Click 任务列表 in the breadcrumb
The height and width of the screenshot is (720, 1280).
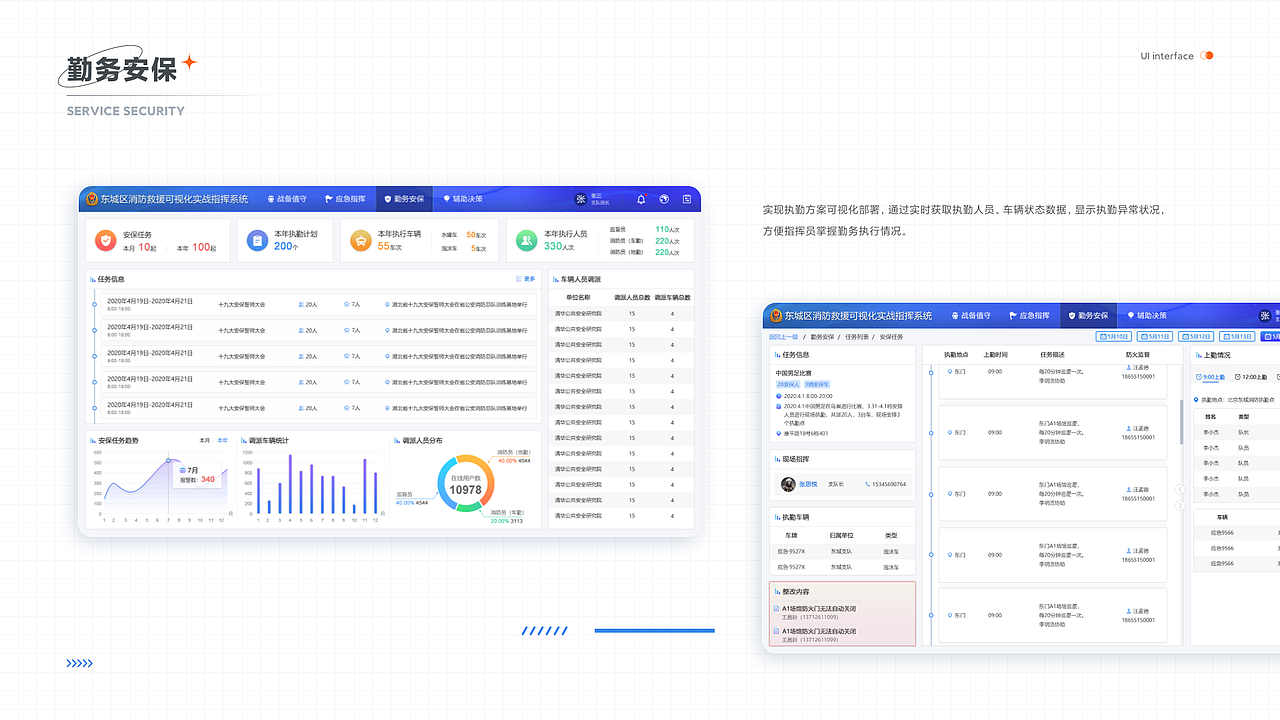coord(857,337)
